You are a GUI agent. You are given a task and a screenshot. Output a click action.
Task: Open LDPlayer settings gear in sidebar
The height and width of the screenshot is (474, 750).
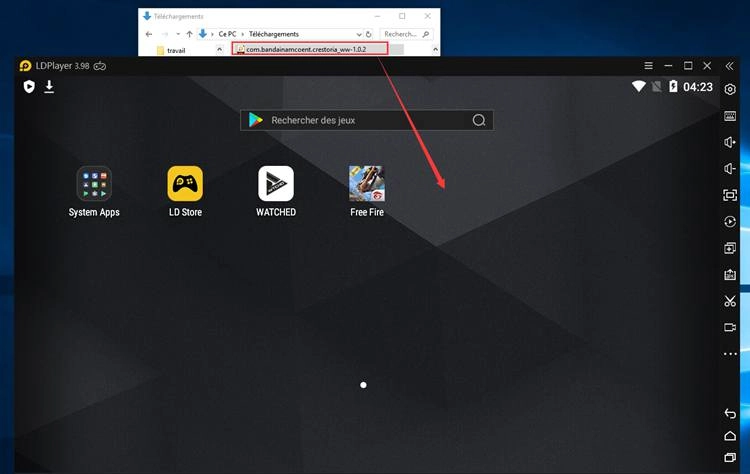[730, 89]
